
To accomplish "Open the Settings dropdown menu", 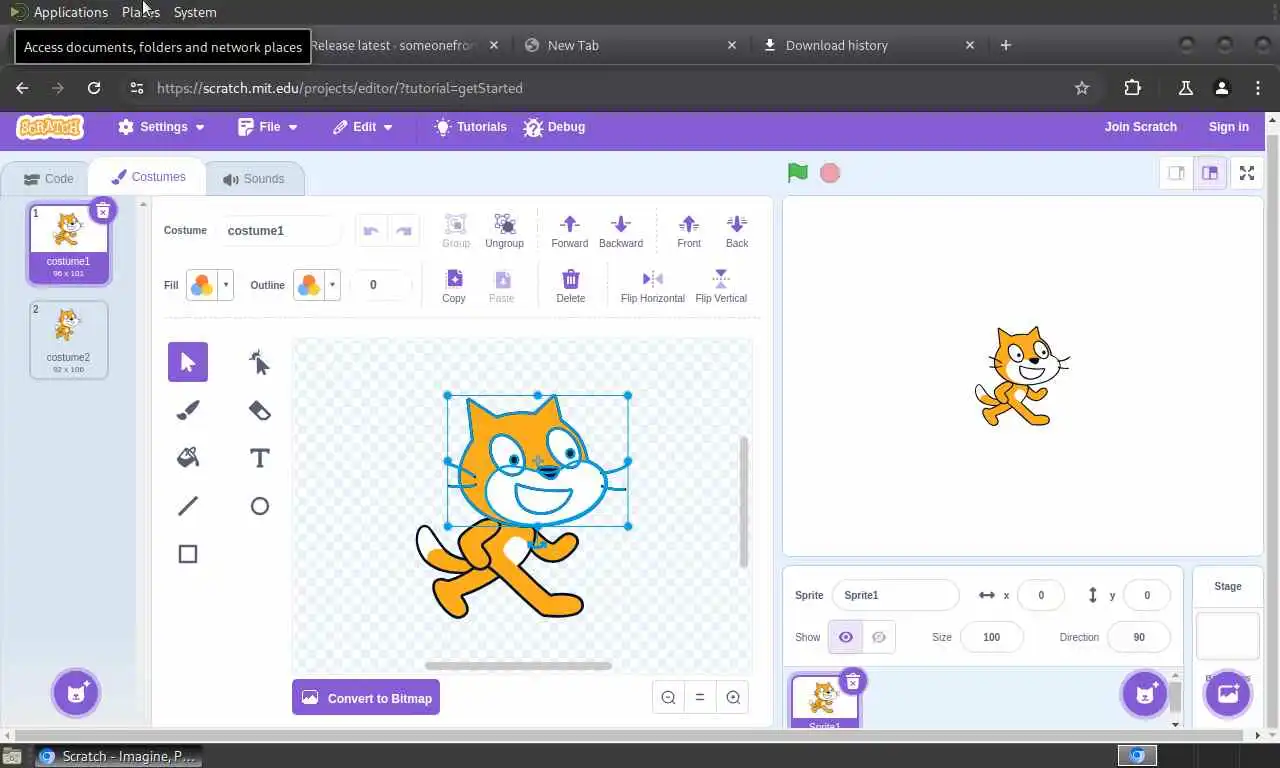I will coord(161,127).
